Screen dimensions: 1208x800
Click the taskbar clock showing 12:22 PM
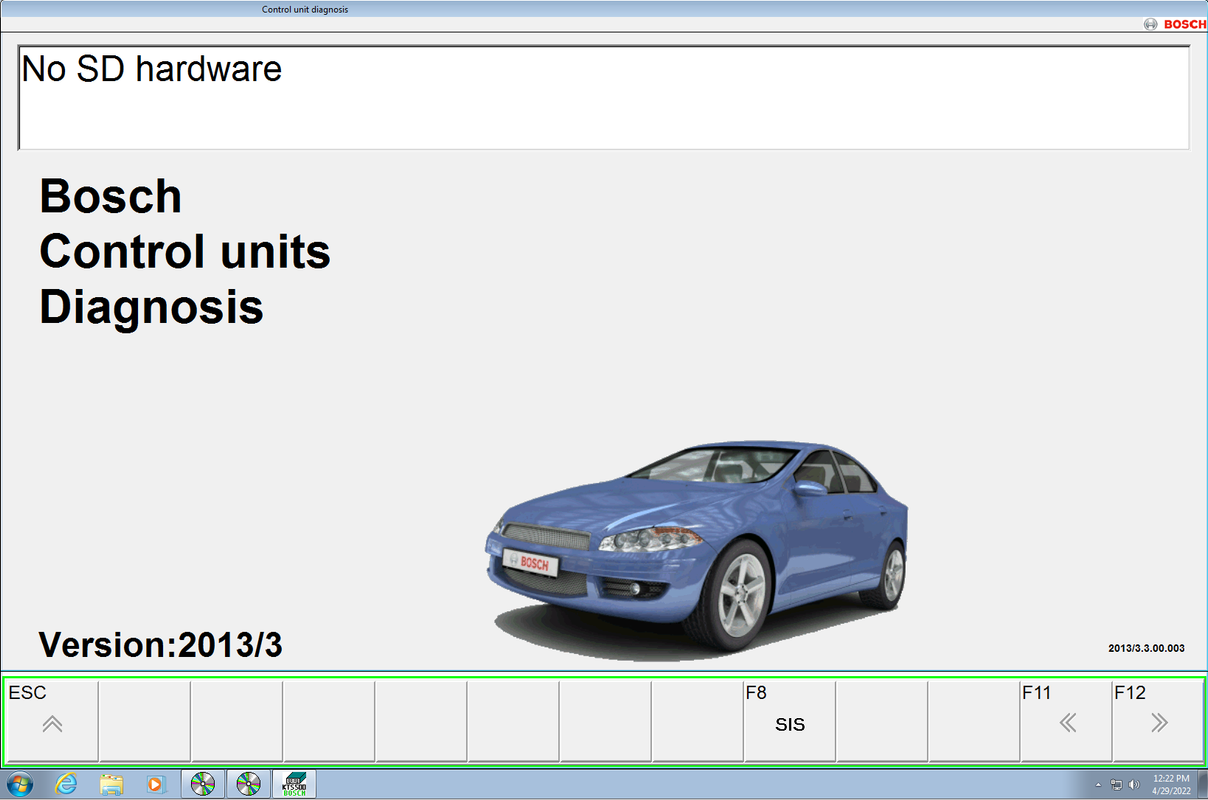[1171, 784]
